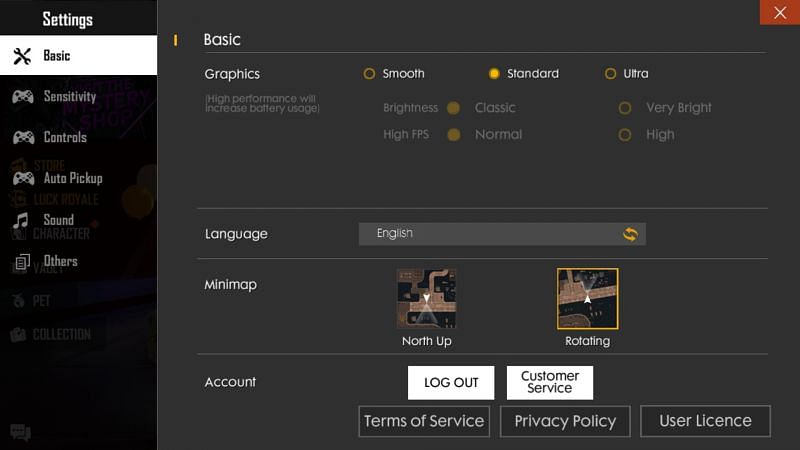Click the music note Sound icon
This screenshot has height=450, width=800.
point(22,220)
